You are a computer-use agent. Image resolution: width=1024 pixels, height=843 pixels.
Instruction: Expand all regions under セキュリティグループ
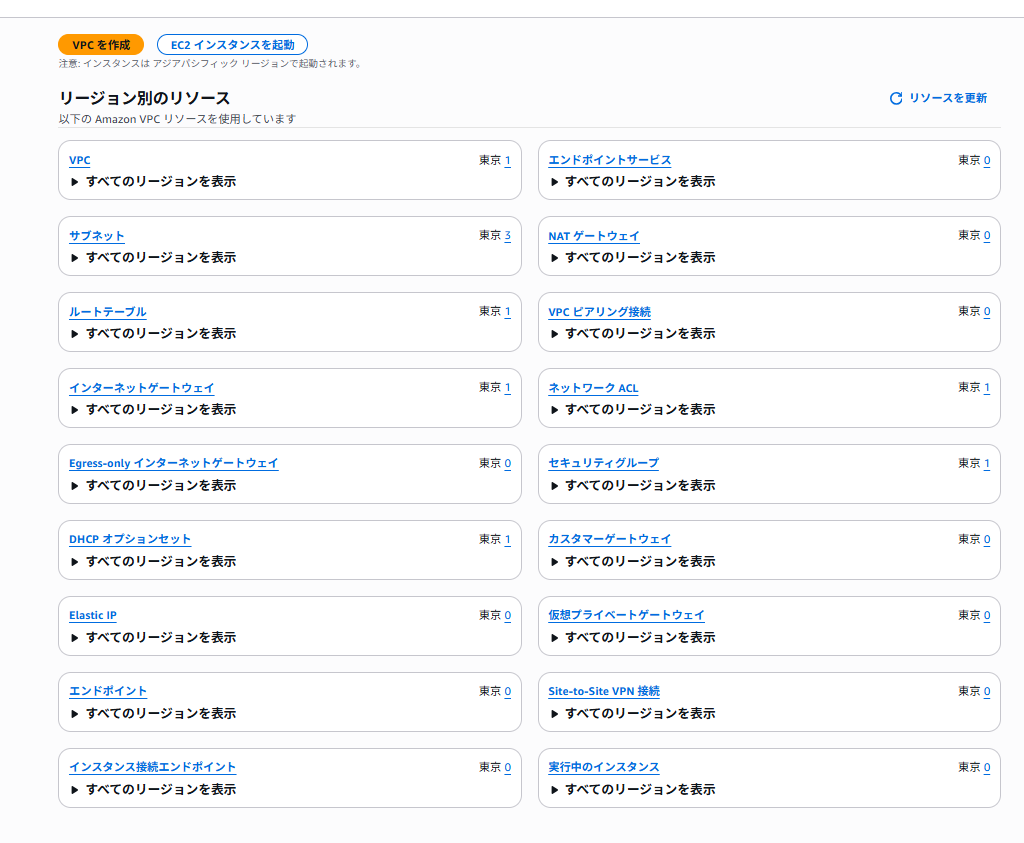[x=632, y=486]
